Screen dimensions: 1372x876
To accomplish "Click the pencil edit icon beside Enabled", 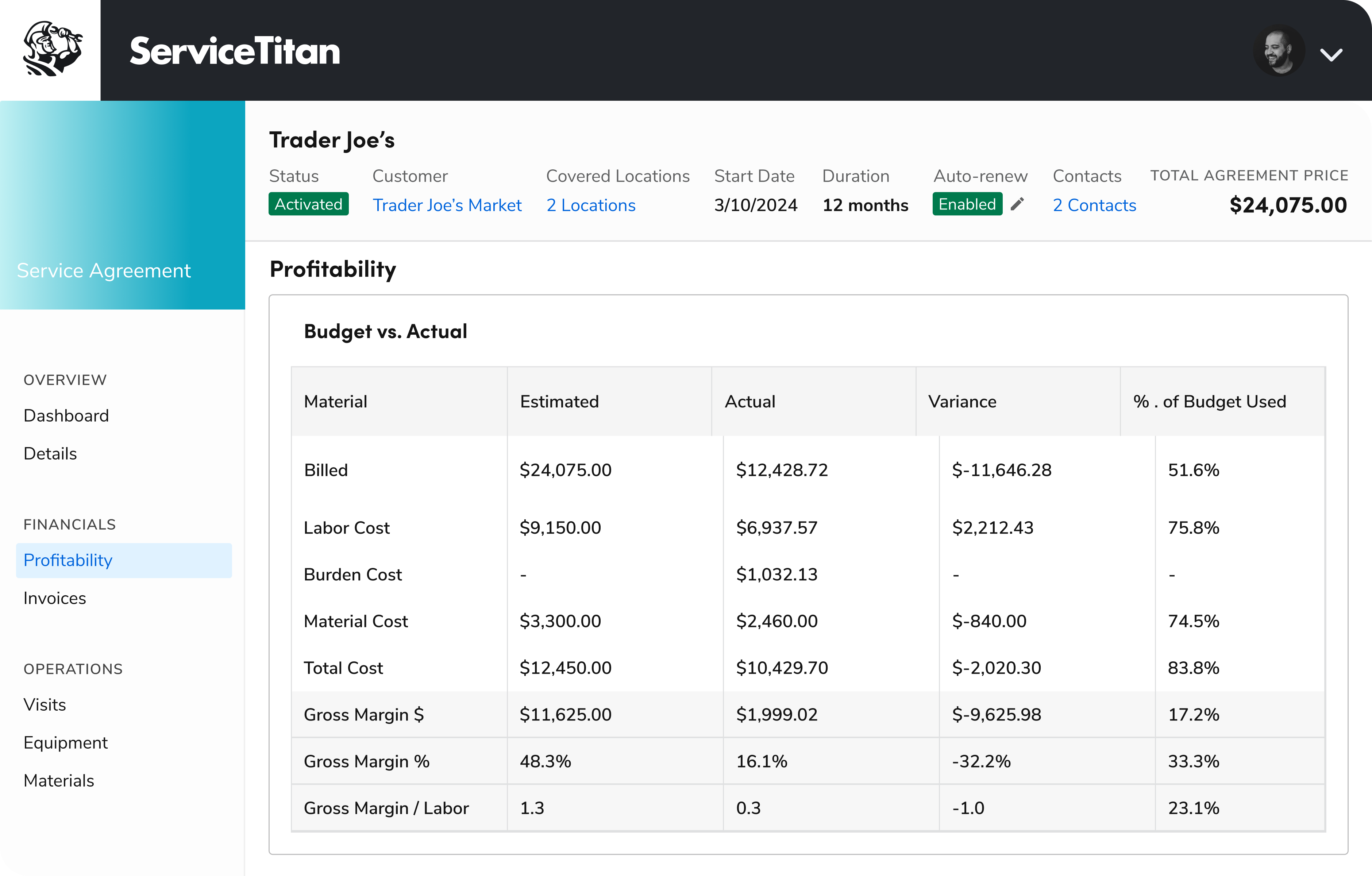I will point(1017,204).
